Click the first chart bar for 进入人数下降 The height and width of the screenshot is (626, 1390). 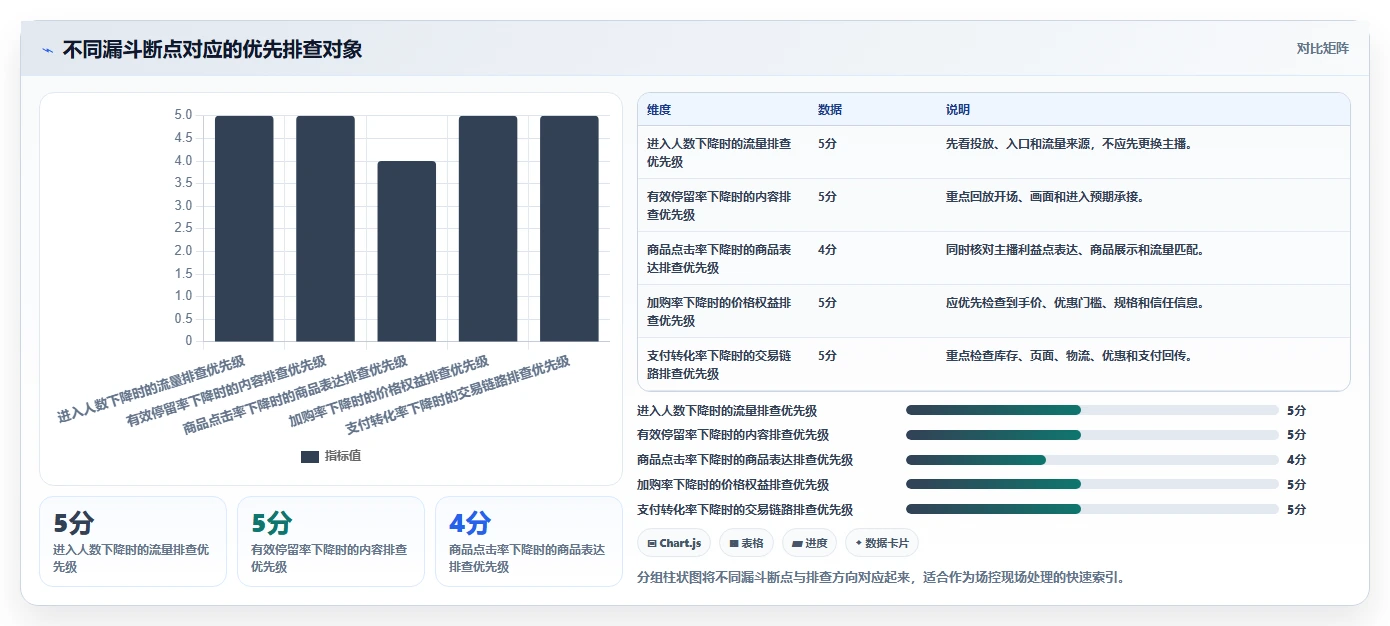tap(244, 228)
